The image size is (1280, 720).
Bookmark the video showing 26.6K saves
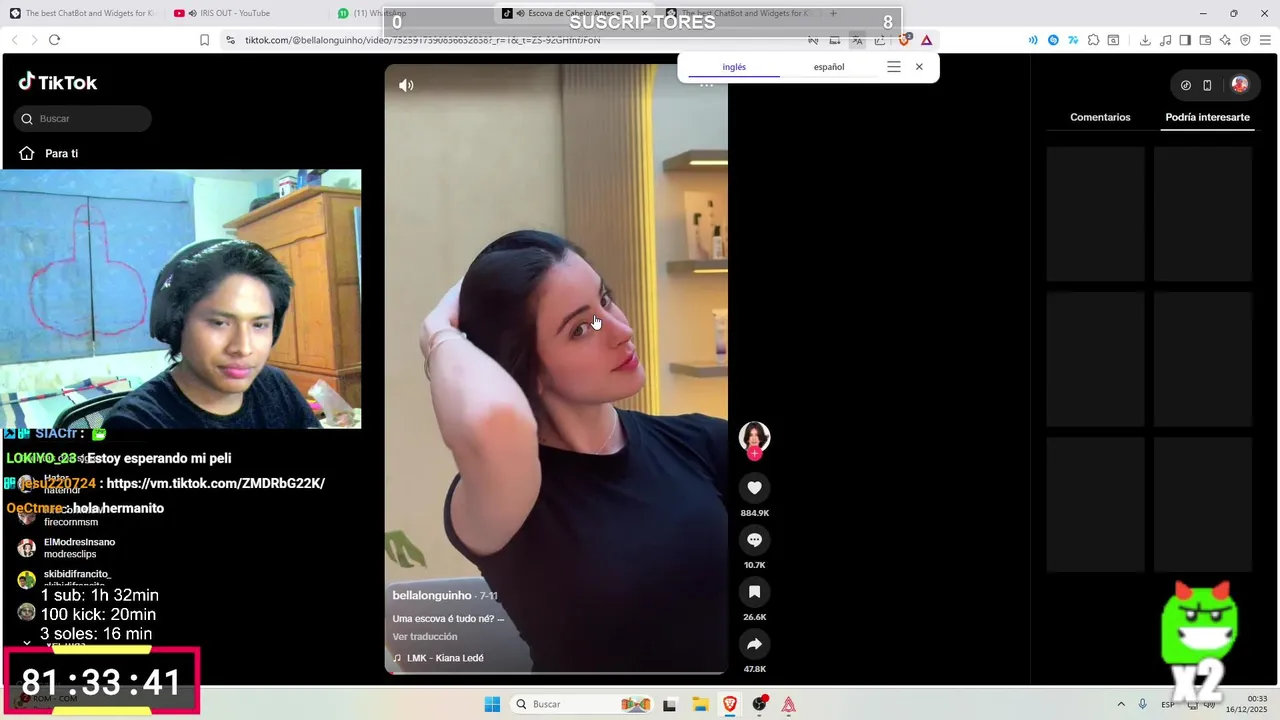click(x=754, y=592)
